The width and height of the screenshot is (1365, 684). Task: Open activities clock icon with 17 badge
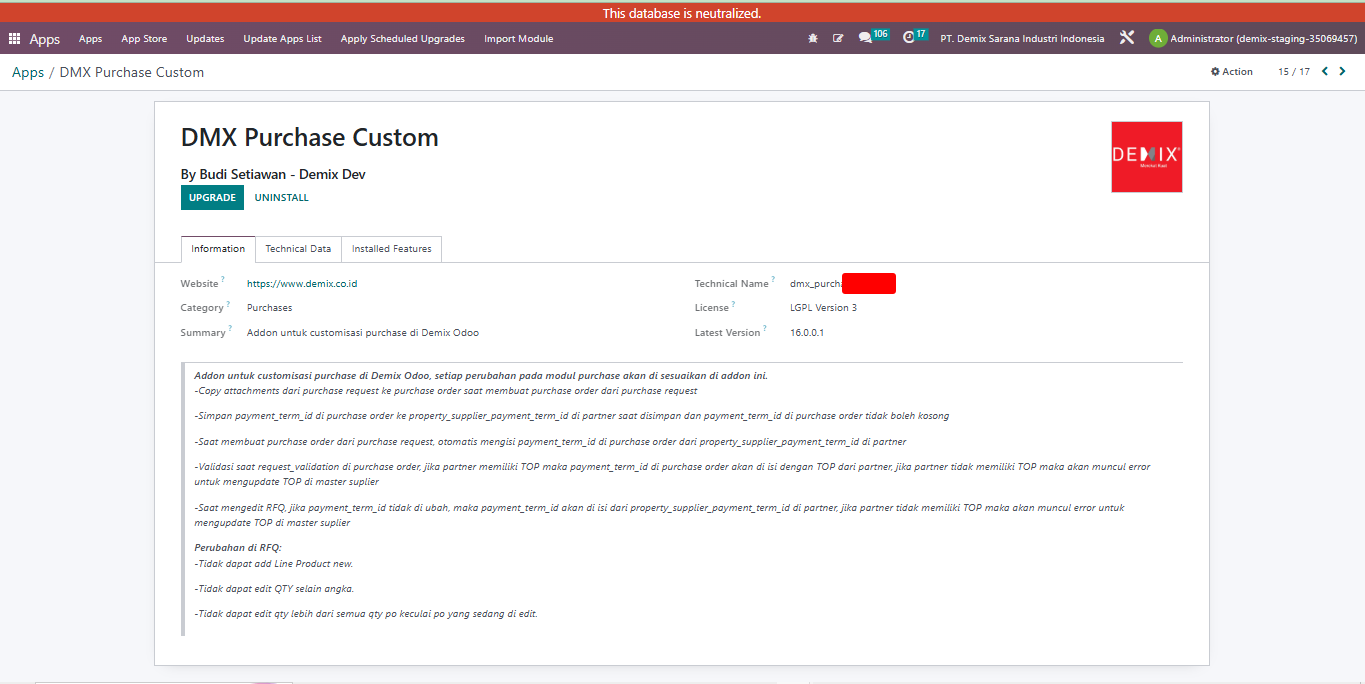click(x=915, y=37)
